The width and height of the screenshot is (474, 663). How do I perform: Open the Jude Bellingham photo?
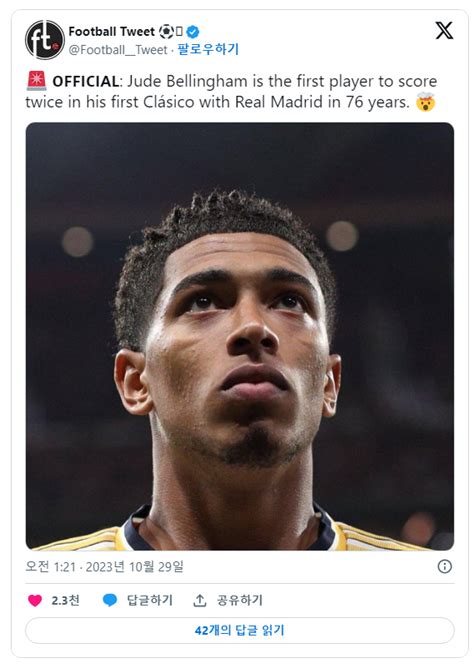[240, 336]
